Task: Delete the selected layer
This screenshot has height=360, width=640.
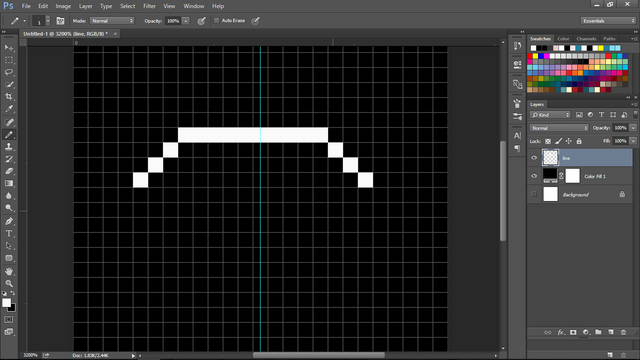Action: tap(623, 332)
